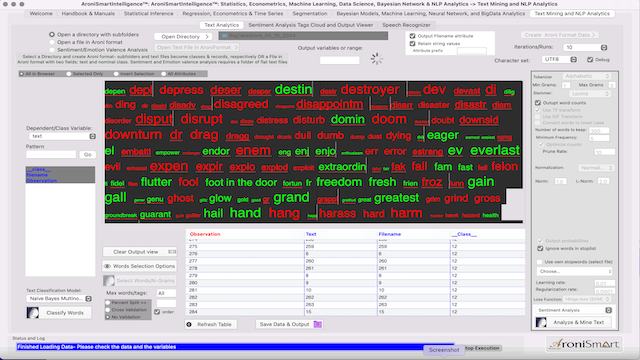
Task: Click the Open Directory button
Action: point(183,37)
